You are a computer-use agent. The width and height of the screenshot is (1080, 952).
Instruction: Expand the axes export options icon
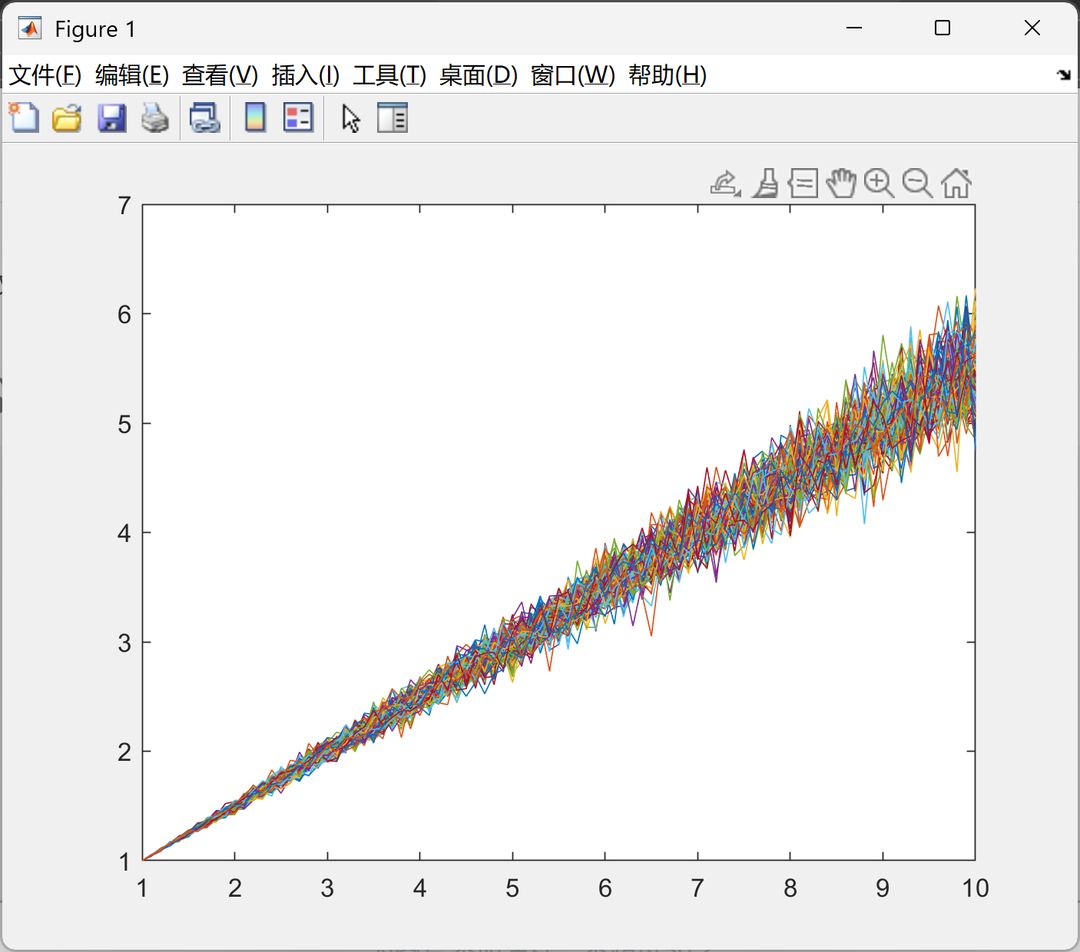(726, 184)
